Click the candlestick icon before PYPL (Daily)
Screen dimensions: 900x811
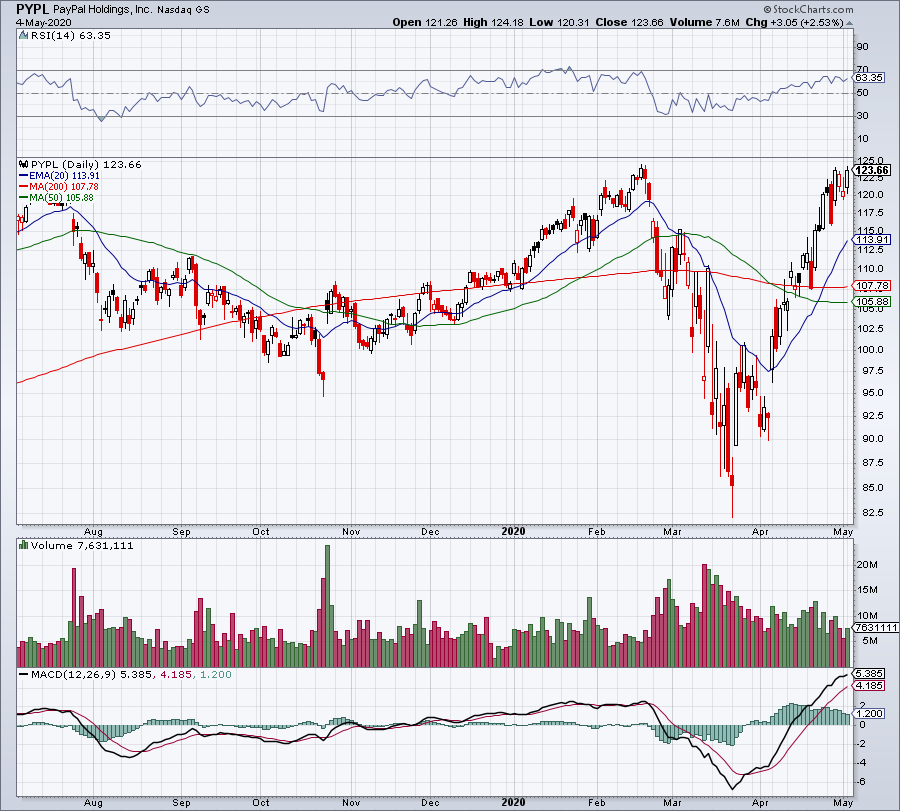coord(23,165)
